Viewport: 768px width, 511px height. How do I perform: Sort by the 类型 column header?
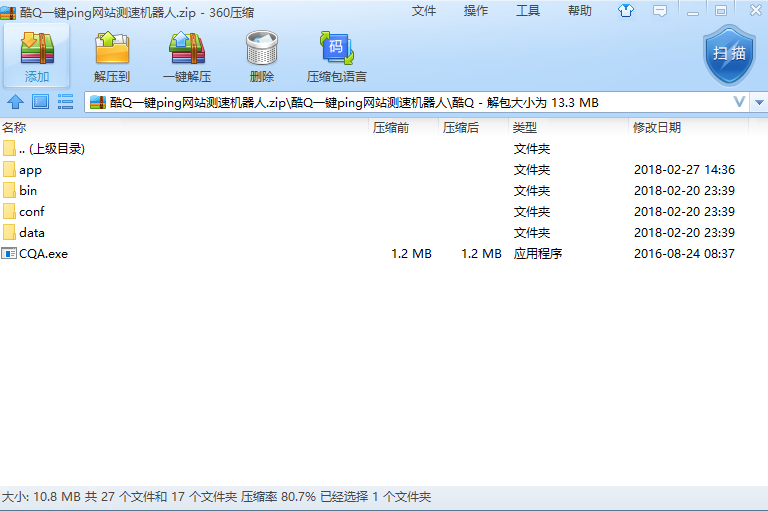(569, 128)
